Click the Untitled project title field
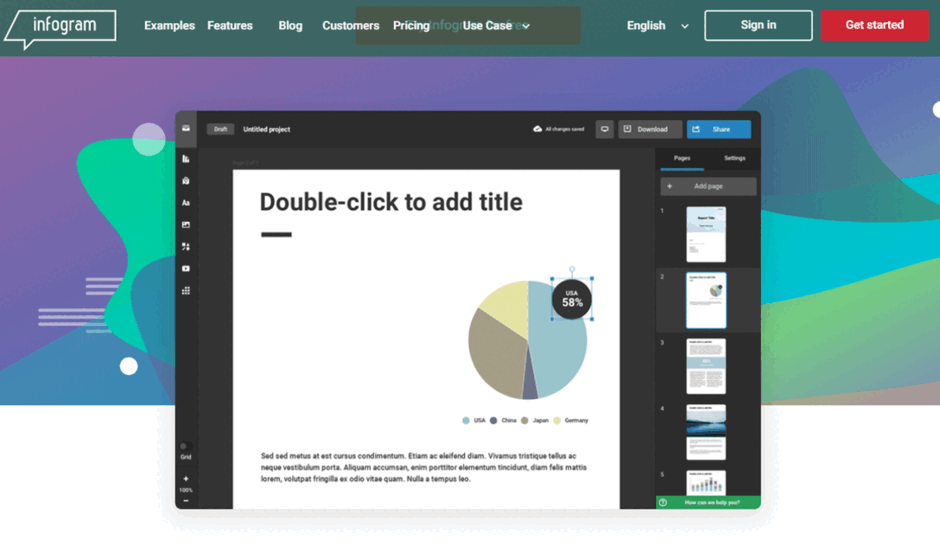The width and height of the screenshot is (940, 551). (x=267, y=129)
